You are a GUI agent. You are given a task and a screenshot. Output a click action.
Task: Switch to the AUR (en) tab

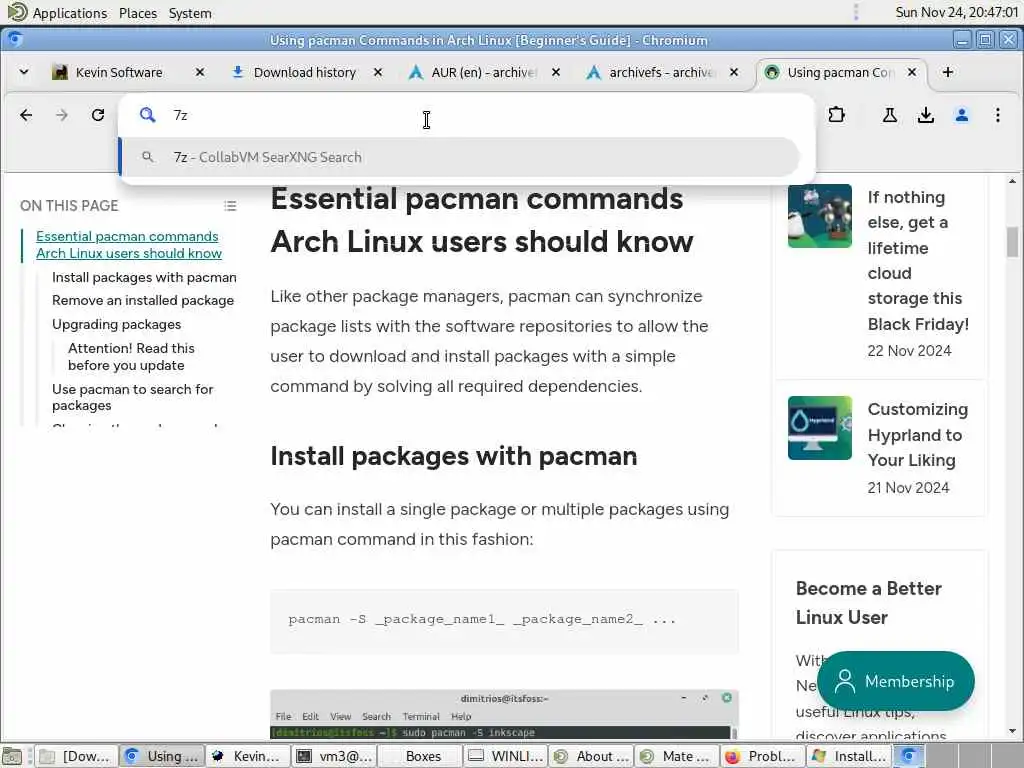(483, 72)
